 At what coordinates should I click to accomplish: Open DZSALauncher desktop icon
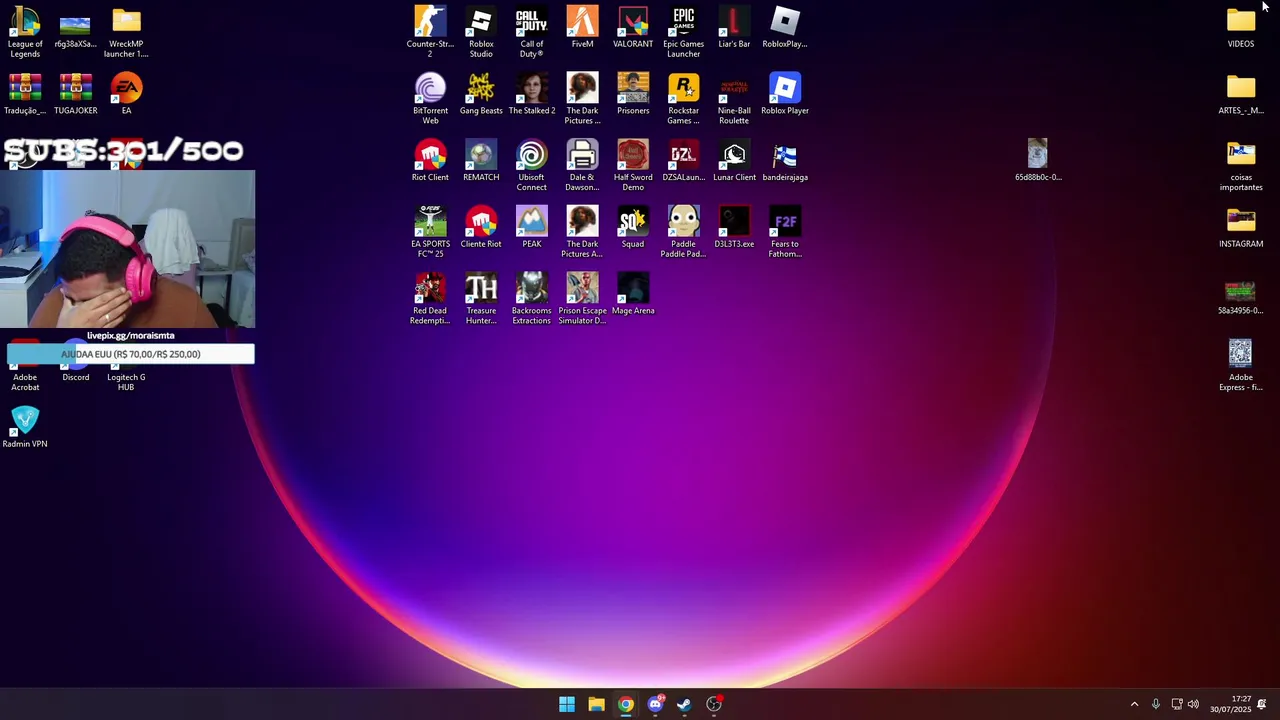(x=683, y=160)
